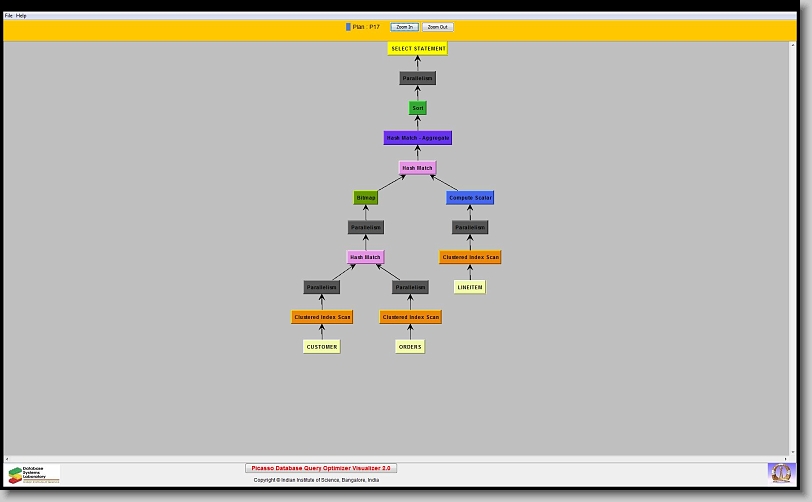
Task: Click the purple Hash Match - Aggregate node
Action: pyautogui.click(x=417, y=138)
